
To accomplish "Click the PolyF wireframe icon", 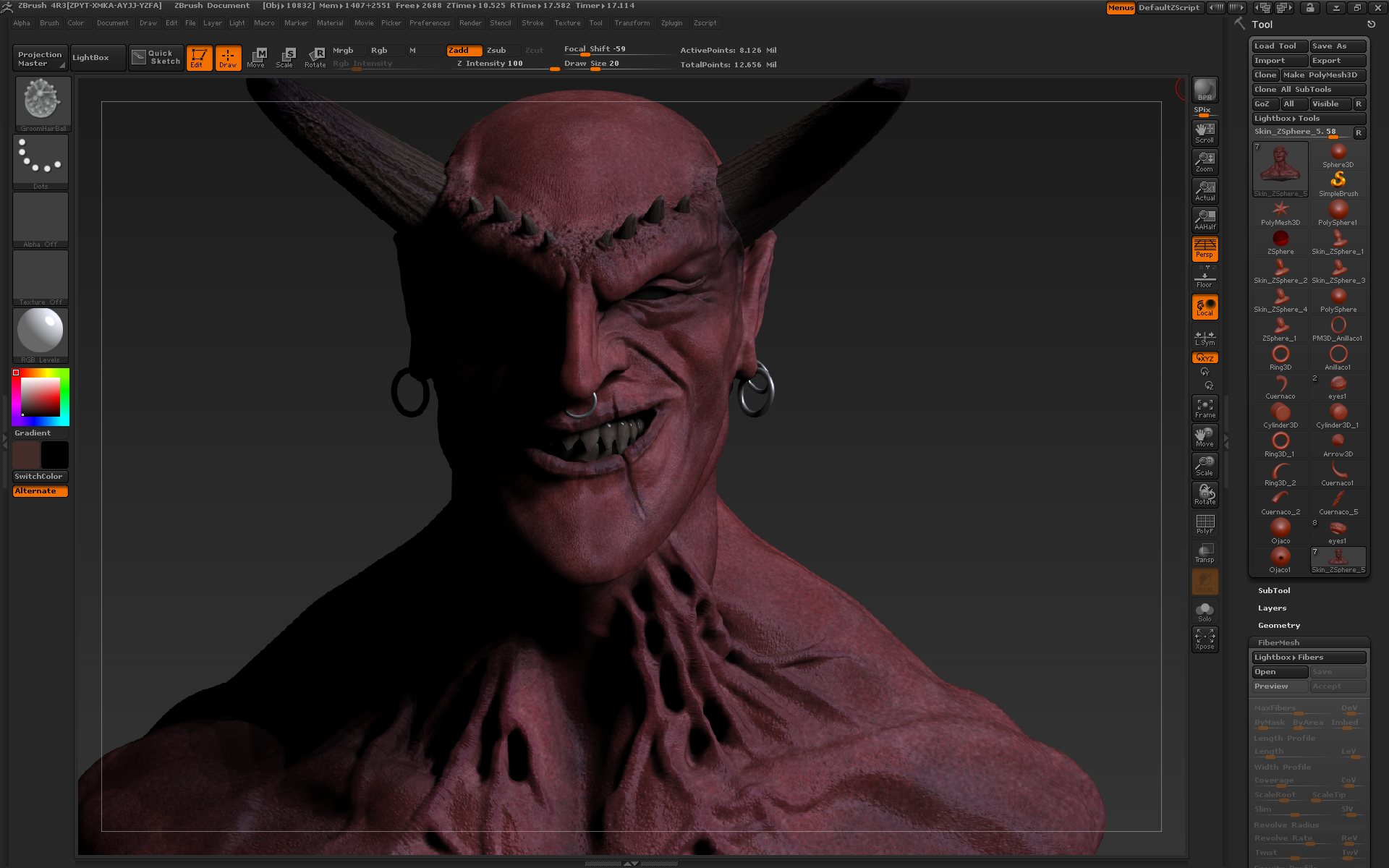I will pos(1205,524).
